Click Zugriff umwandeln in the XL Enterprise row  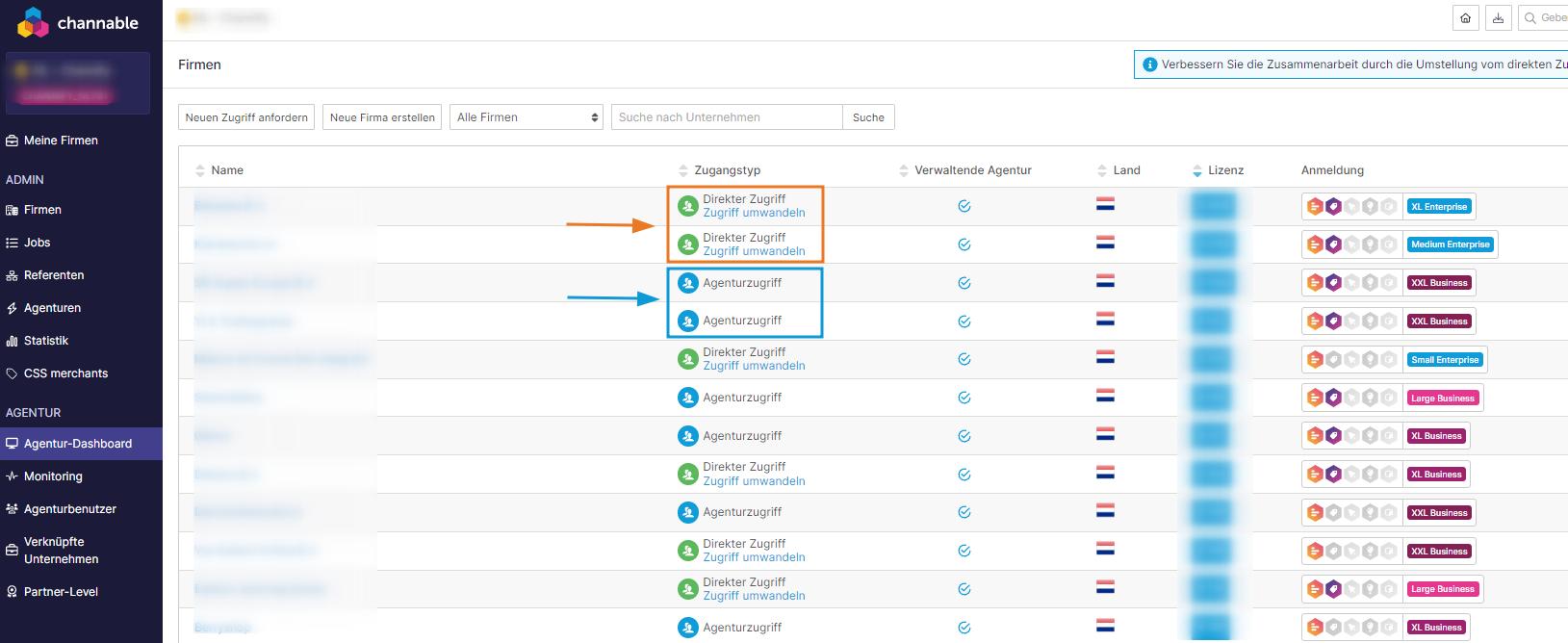[x=754, y=213]
